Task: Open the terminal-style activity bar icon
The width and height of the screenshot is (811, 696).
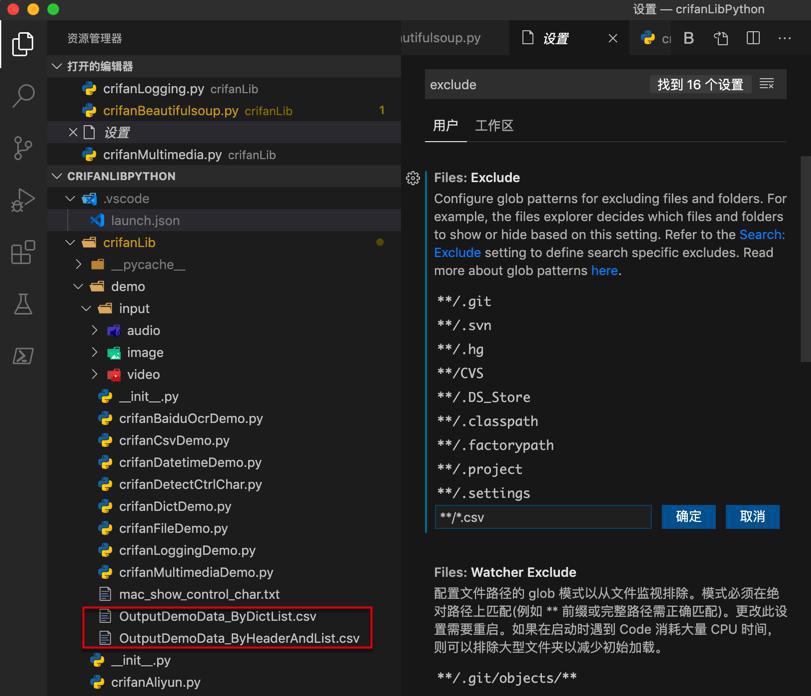Action: (23, 356)
